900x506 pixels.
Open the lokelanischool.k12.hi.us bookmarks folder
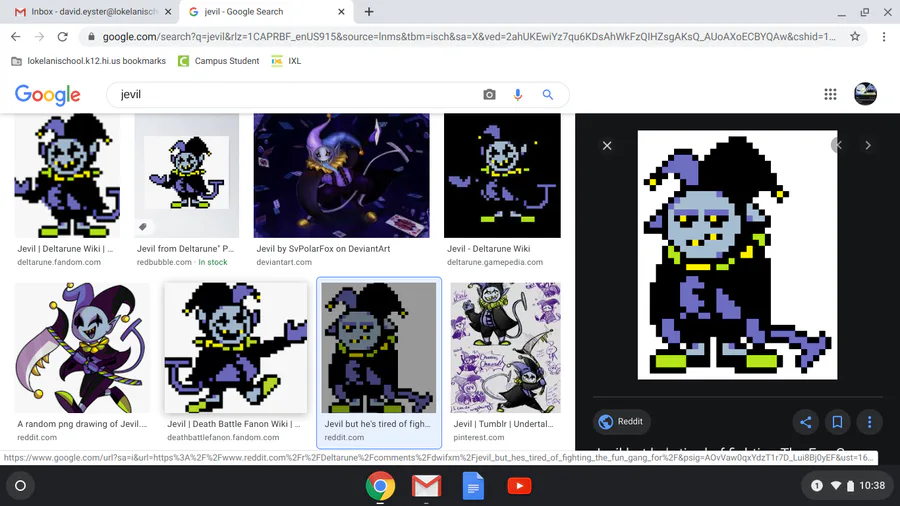coord(88,61)
